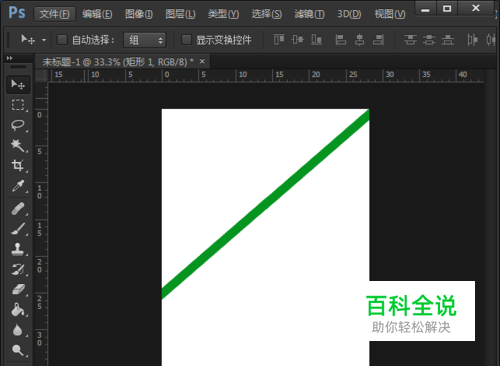Viewport: 500px width, 366px height.
Task: Click Distribute bottom edges icon
Action: tap(448, 40)
